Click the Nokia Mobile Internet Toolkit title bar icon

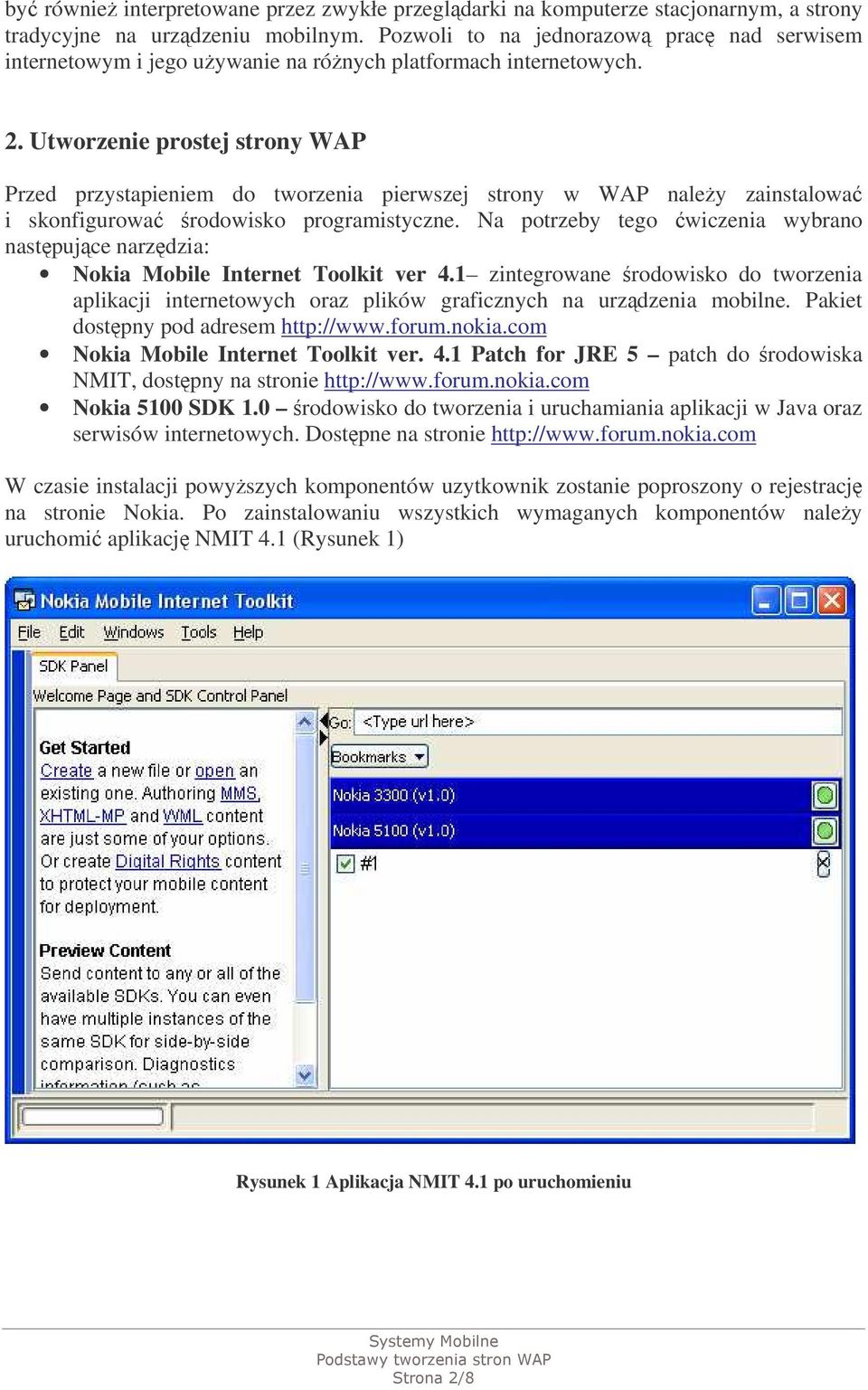(x=25, y=601)
